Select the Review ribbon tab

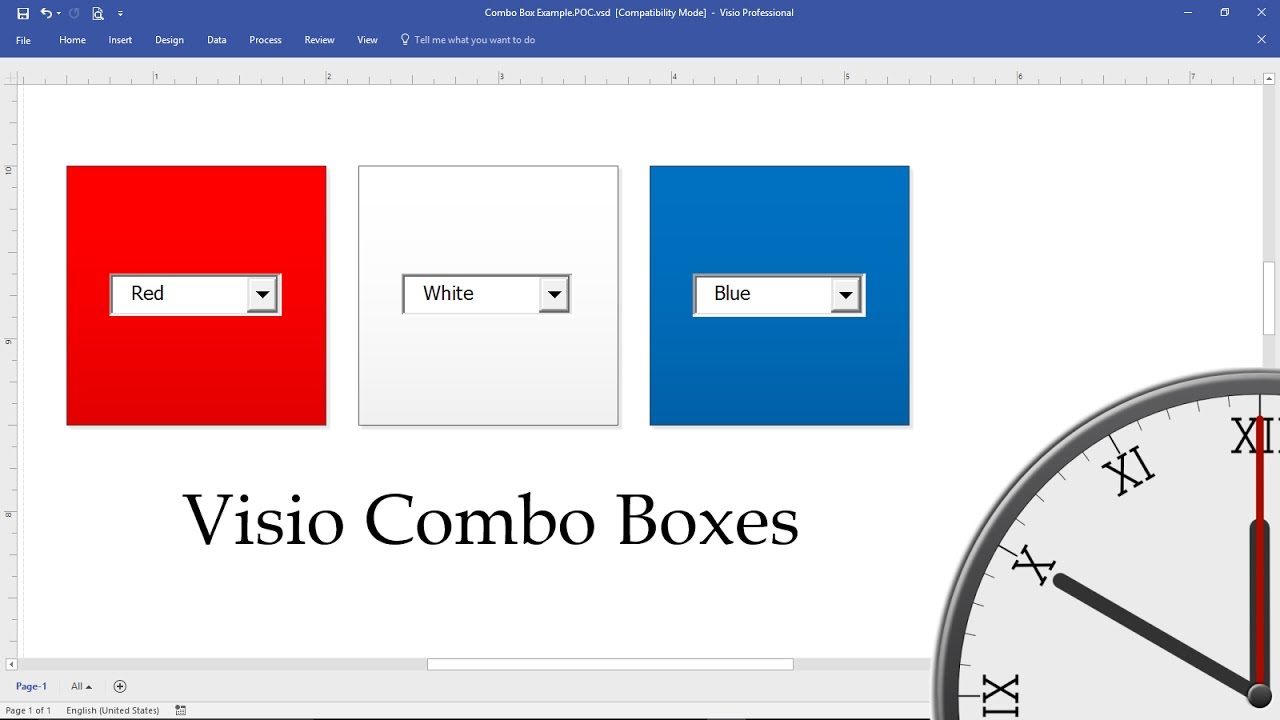(319, 40)
